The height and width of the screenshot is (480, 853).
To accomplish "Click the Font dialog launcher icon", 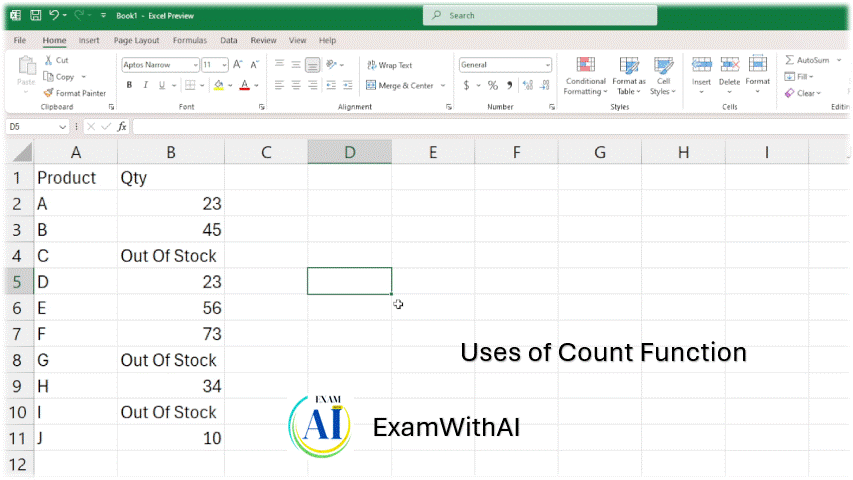I will click(262, 107).
